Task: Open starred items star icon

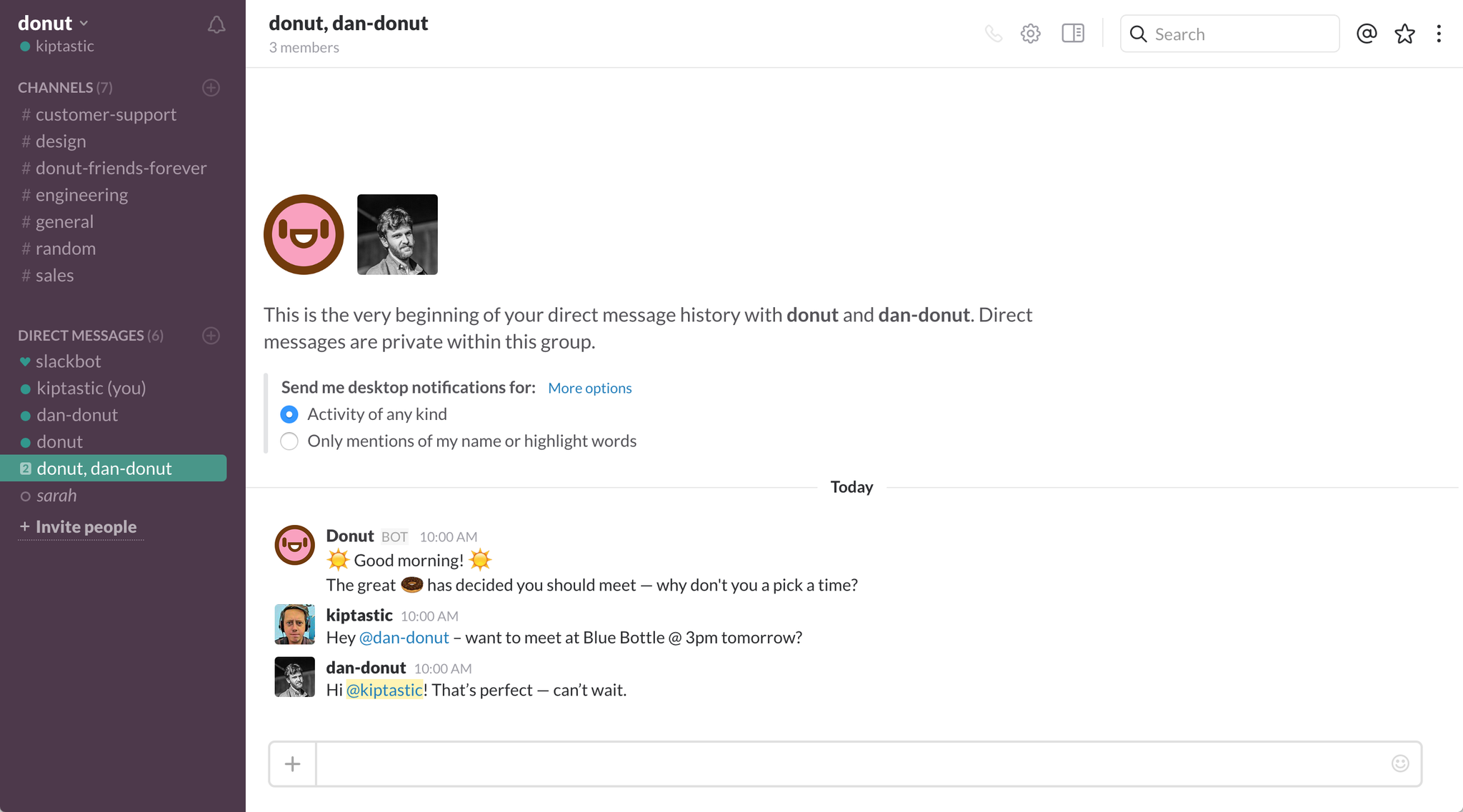Action: [x=1404, y=34]
